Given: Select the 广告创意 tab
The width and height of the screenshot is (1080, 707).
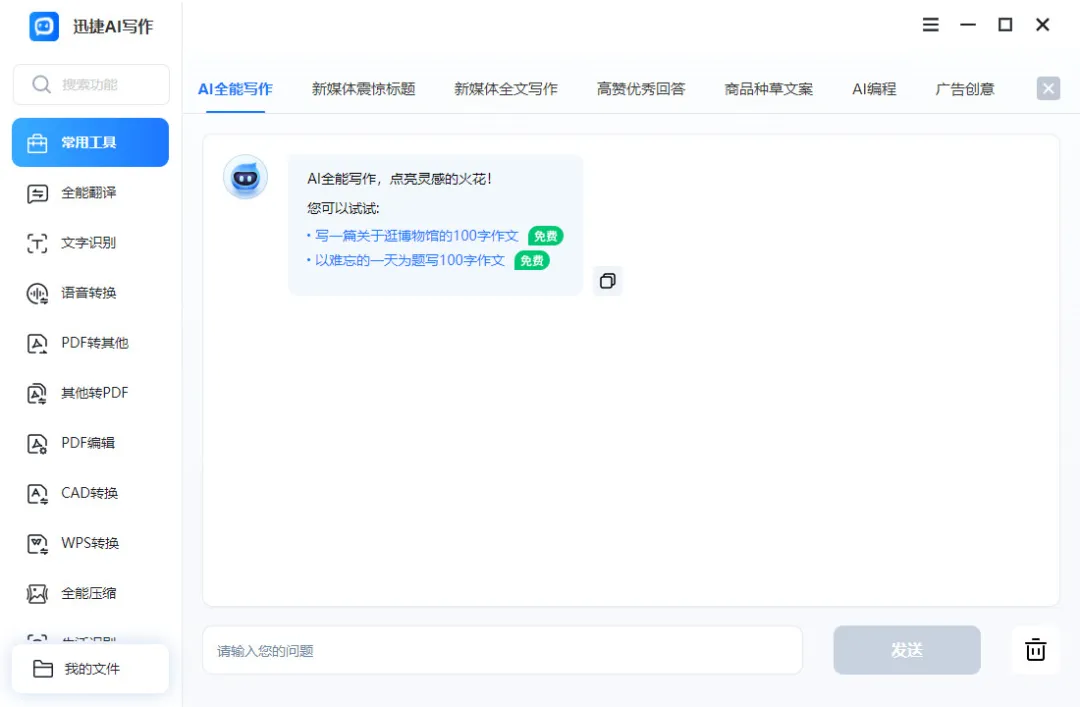Looking at the screenshot, I should tap(964, 88).
